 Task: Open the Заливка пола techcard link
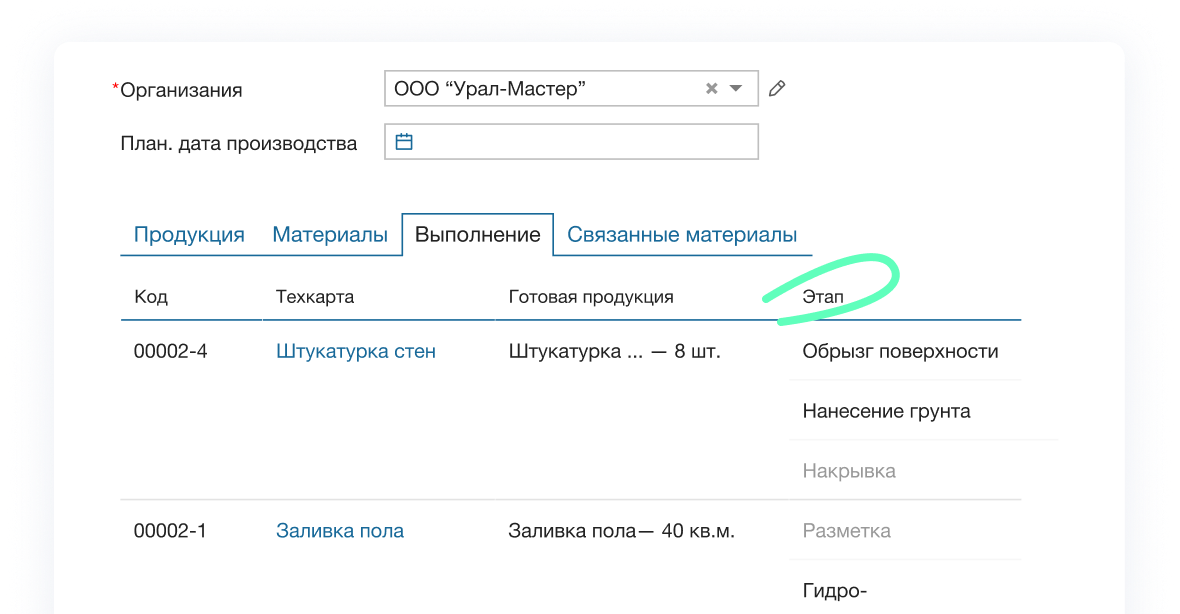(x=340, y=531)
